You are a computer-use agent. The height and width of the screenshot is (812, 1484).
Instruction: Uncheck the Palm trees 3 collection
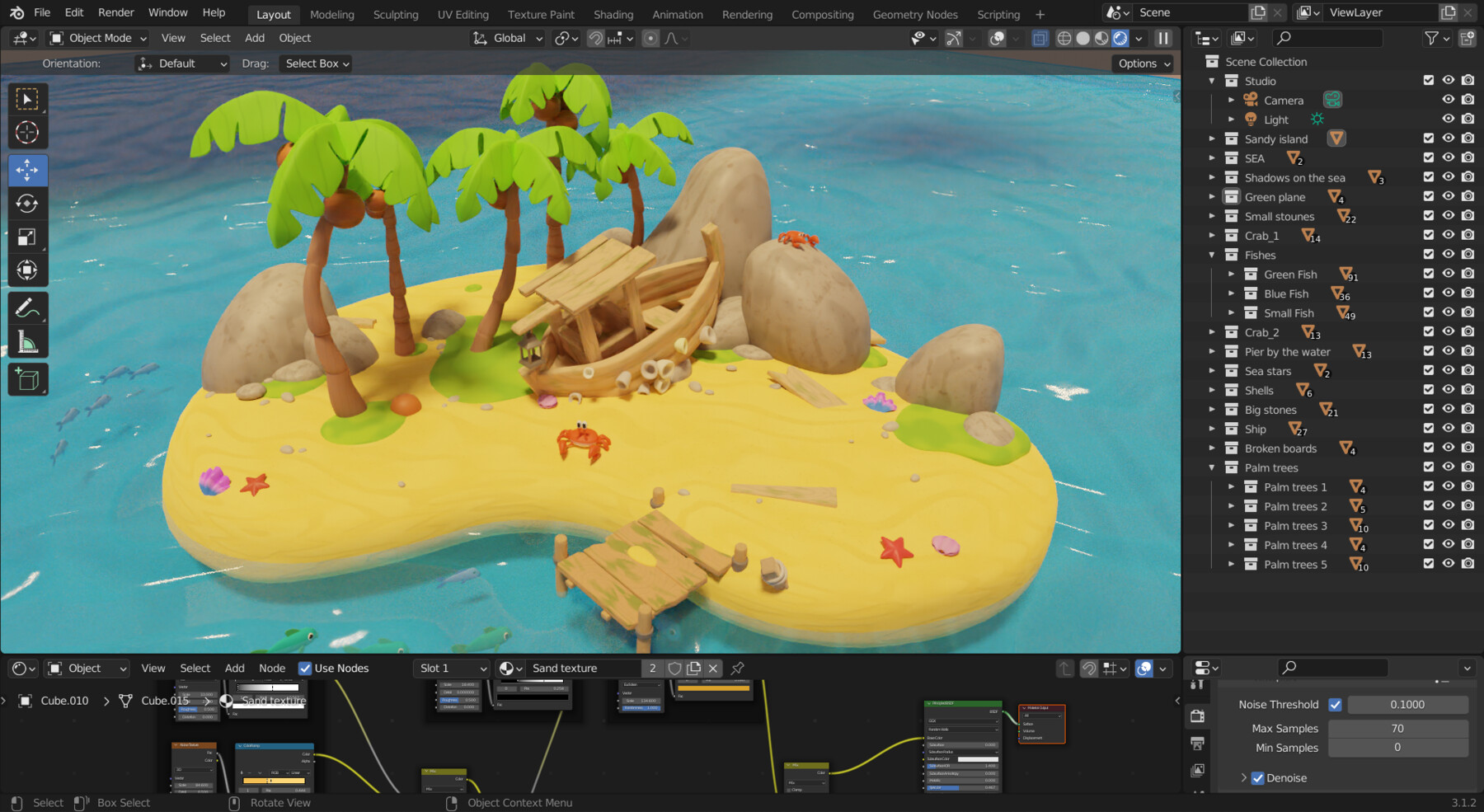coord(1429,525)
